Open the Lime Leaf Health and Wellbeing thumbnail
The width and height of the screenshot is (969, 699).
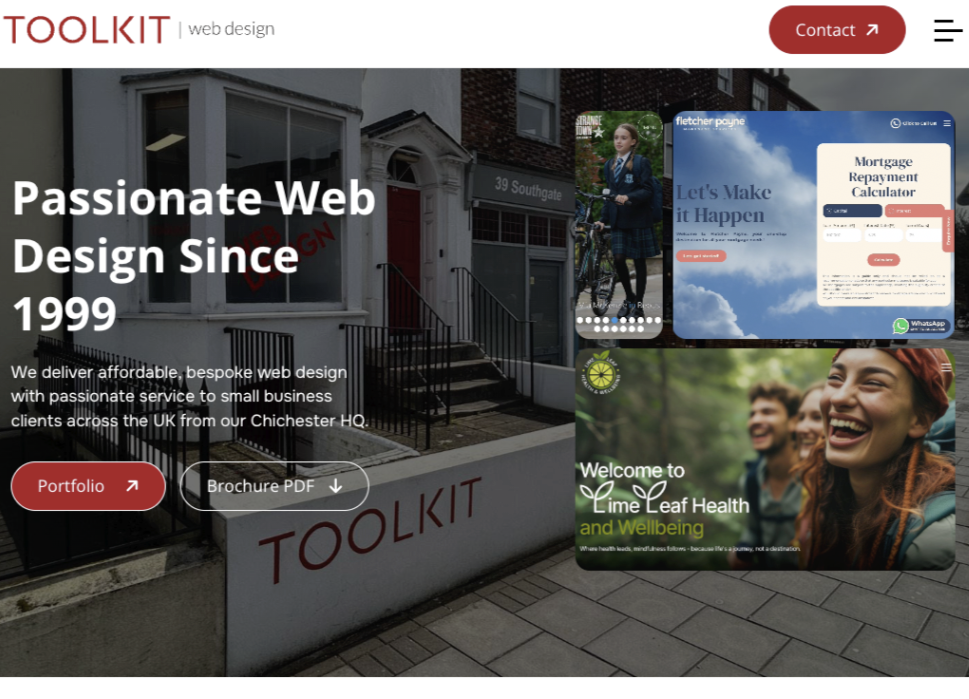pyautogui.click(x=765, y=459)
